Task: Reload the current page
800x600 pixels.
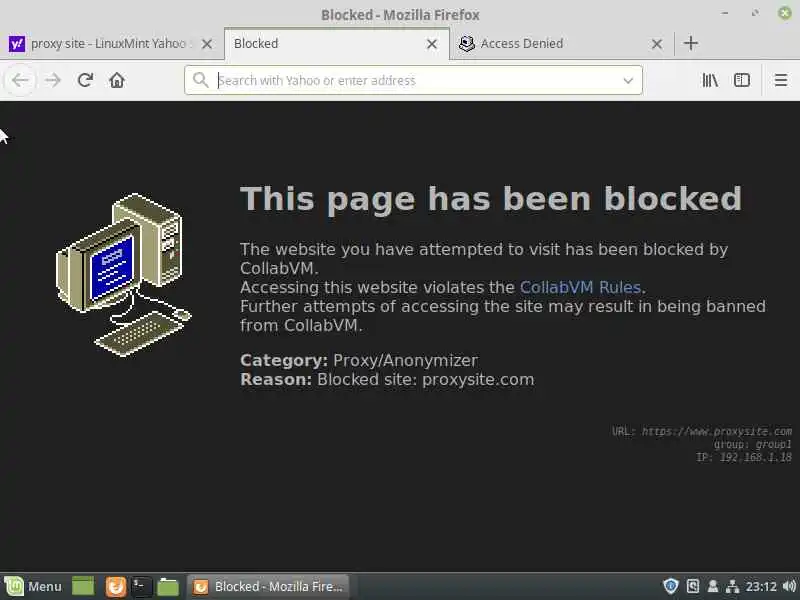Action: tap(85, 80)
